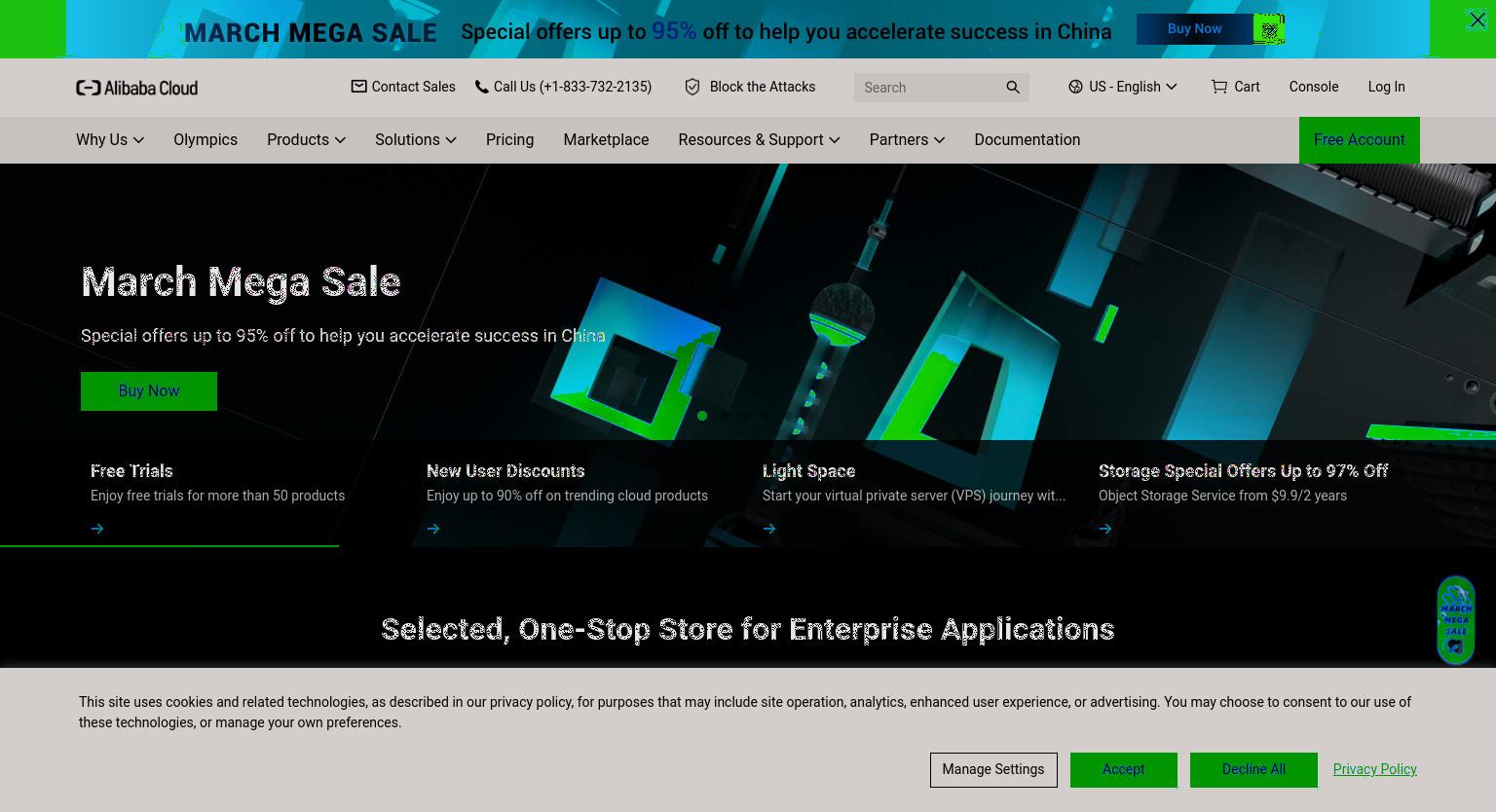Click the Contact Sales link text
The height and width of the screenshot is (812, 1496).
tap(413, 87)
